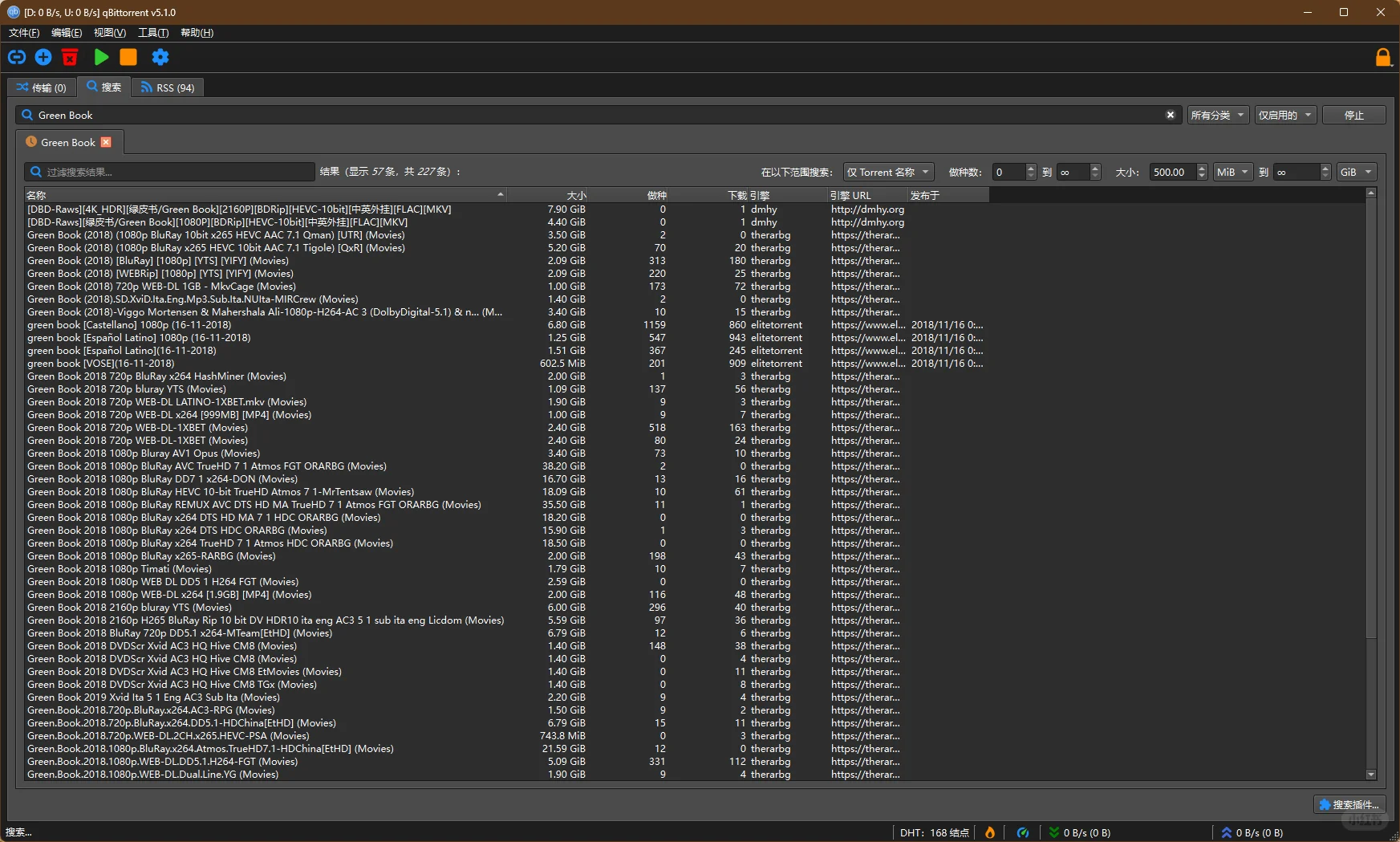
Task: Select Green Book (2018) [BluRay] [1080p] YTS row
Action: pos(506,261)
